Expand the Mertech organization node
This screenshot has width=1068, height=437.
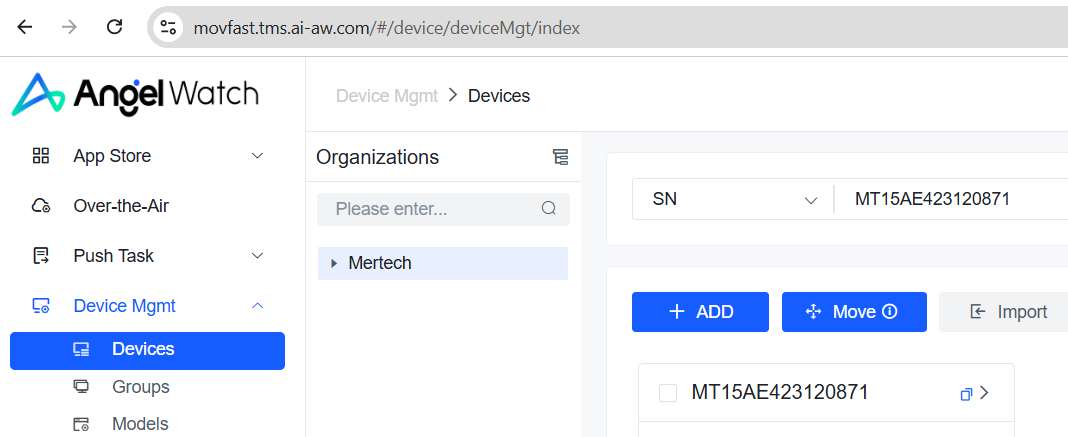(x=334, y=264)
